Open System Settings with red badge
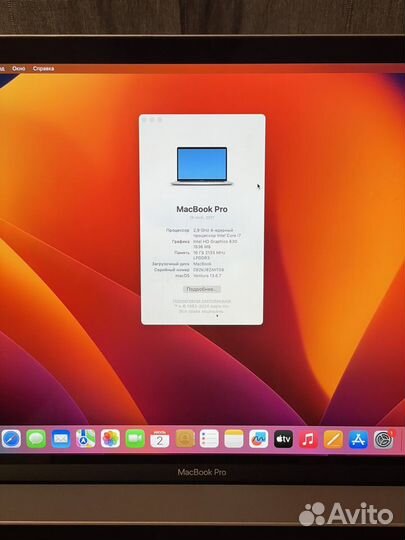Image resolution: width=405 pixels, height=540 pixels. point(384,440)
